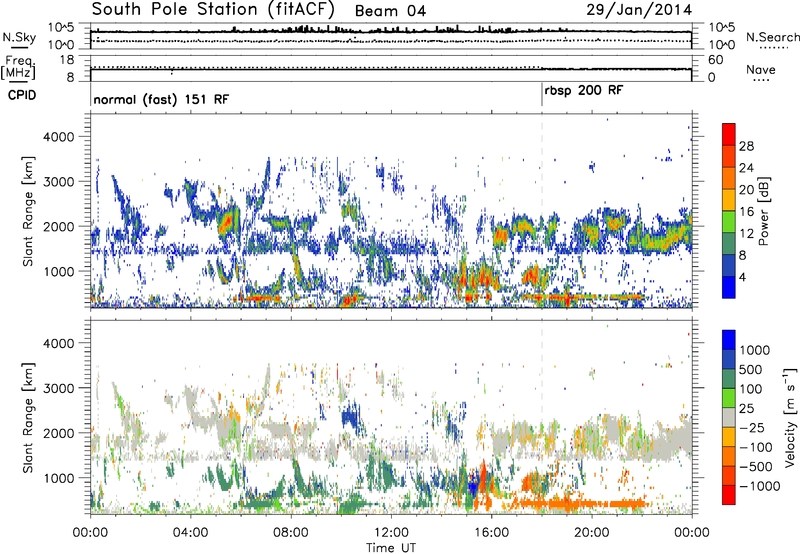800x554 pixels.
Task: Click the dashed CPID change line in power panel
Action: click(x=542, y=210)
